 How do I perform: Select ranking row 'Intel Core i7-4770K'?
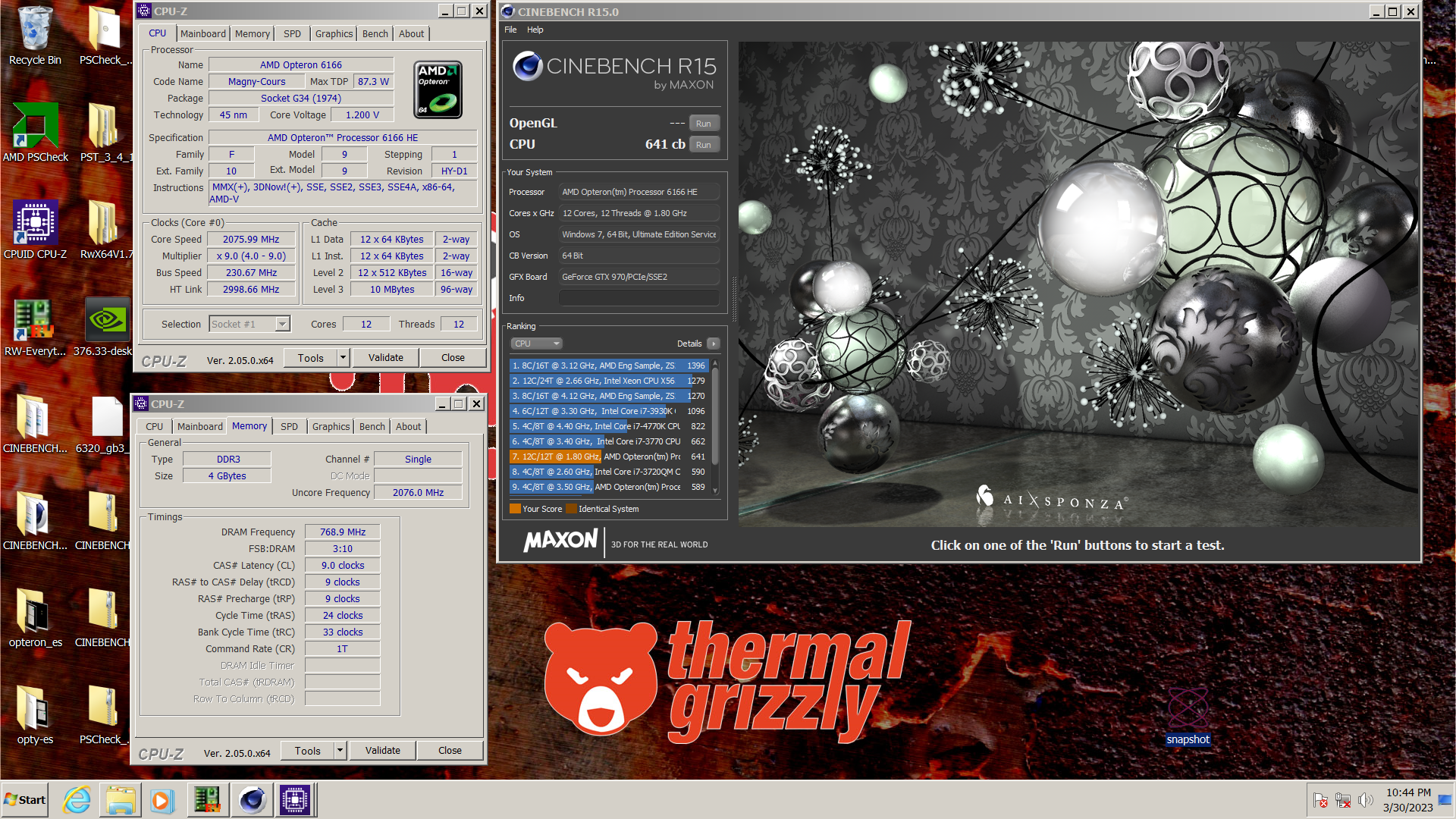[x=609, y=426]
